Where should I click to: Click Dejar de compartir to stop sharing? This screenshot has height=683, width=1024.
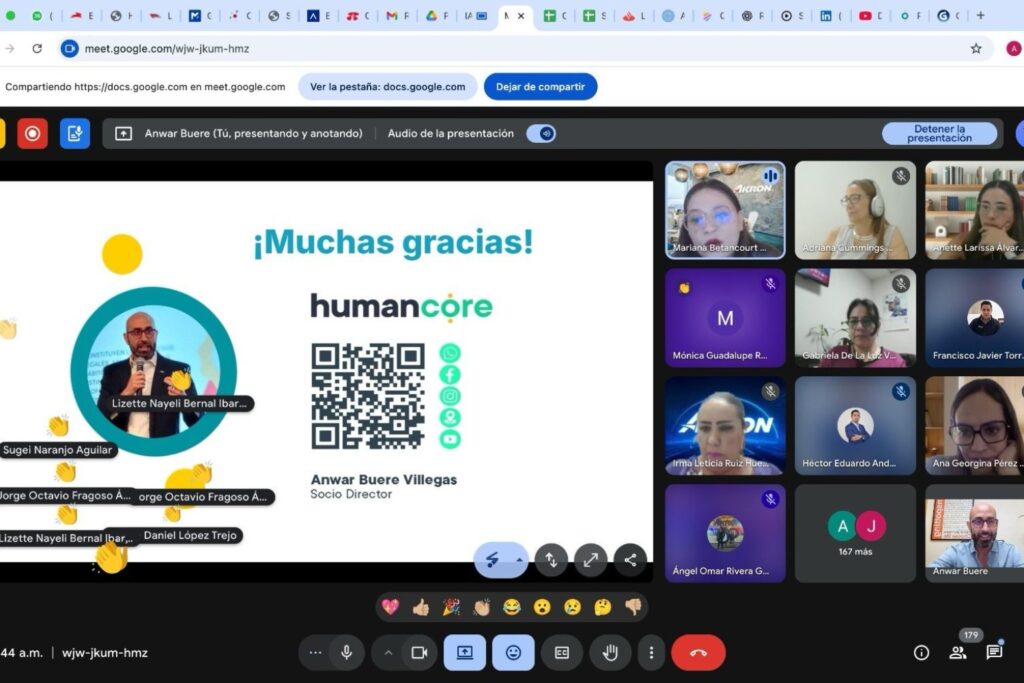(x=540, y=86)
